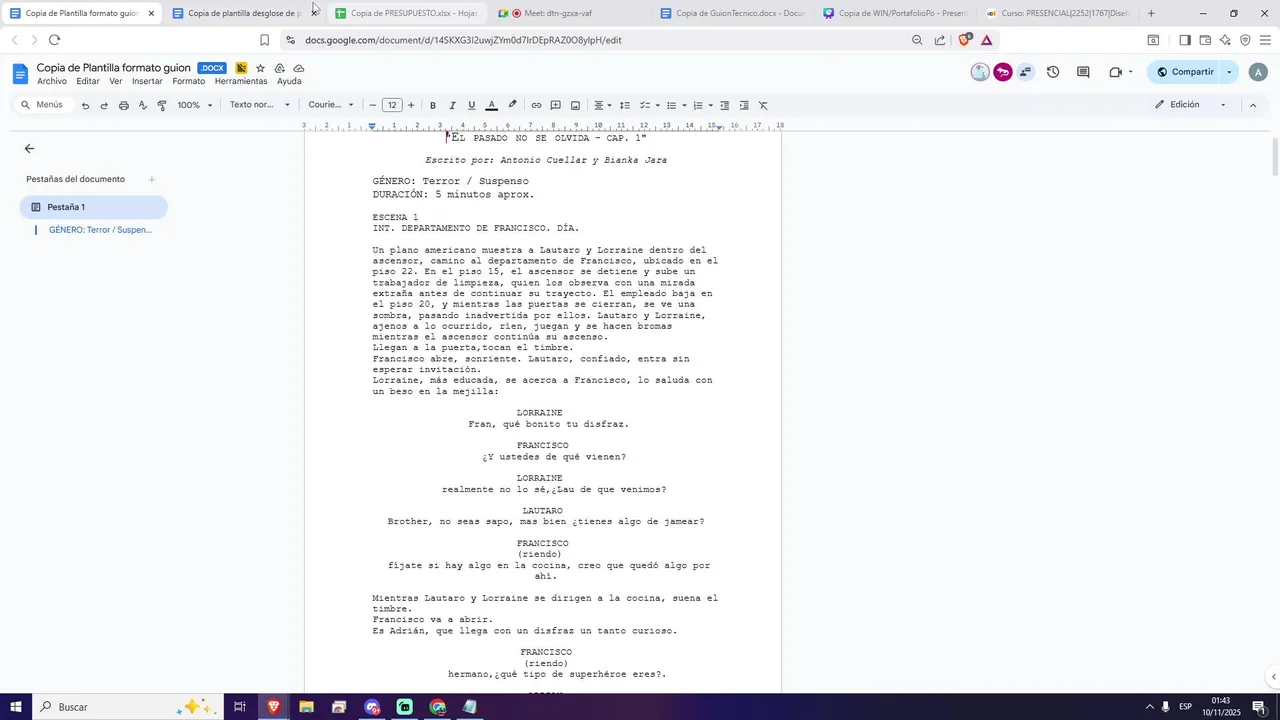Toggle italic formatting
This screenshot has width=1280, height=720.
452,105
